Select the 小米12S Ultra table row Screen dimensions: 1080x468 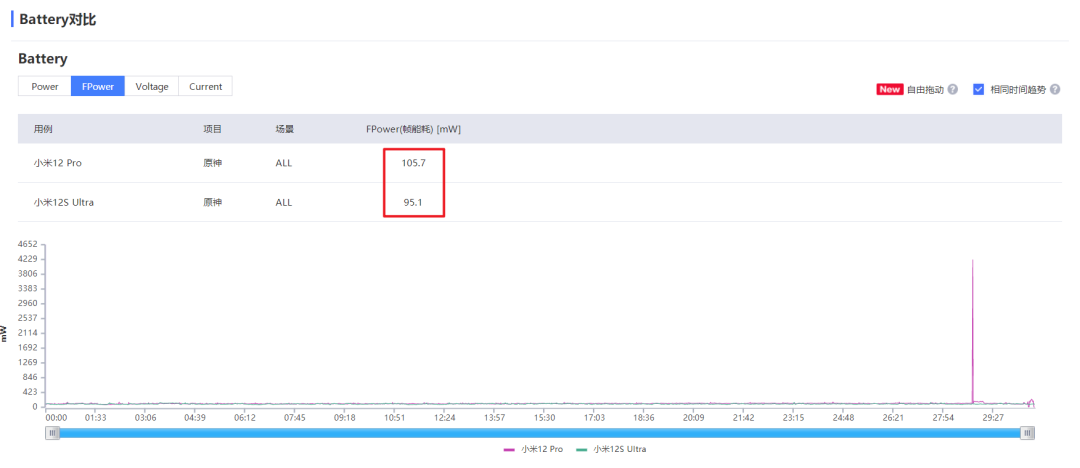tap(64, 202)
